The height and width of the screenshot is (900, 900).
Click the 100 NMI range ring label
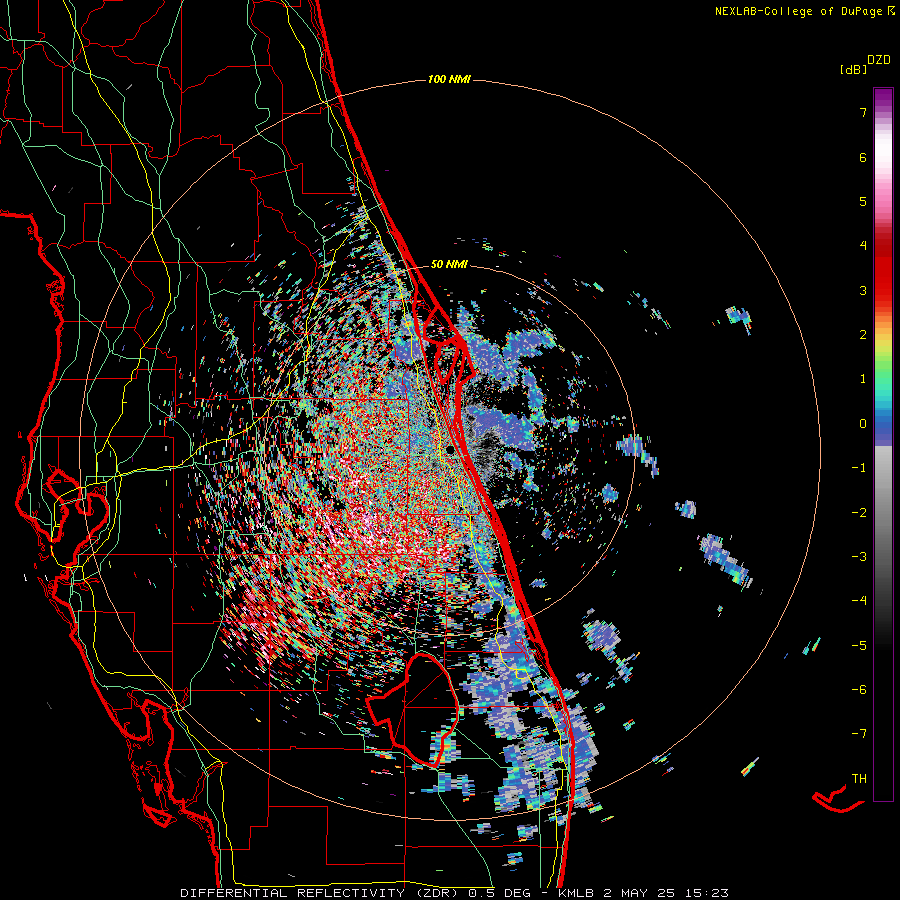coord(449,79)
